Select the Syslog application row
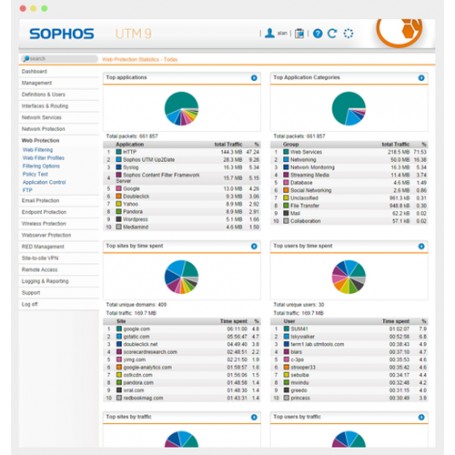 coord(182,167)
